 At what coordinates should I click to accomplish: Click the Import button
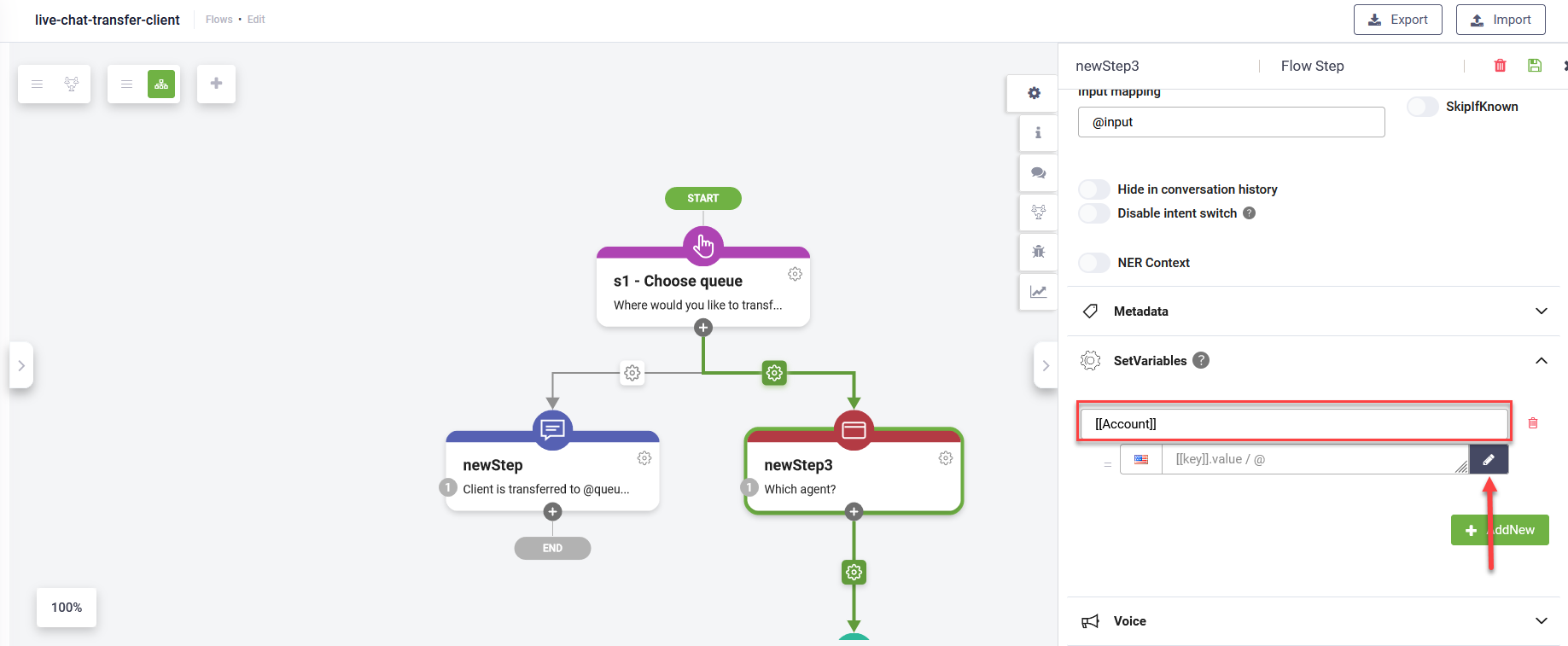[x=1500, y=20]
